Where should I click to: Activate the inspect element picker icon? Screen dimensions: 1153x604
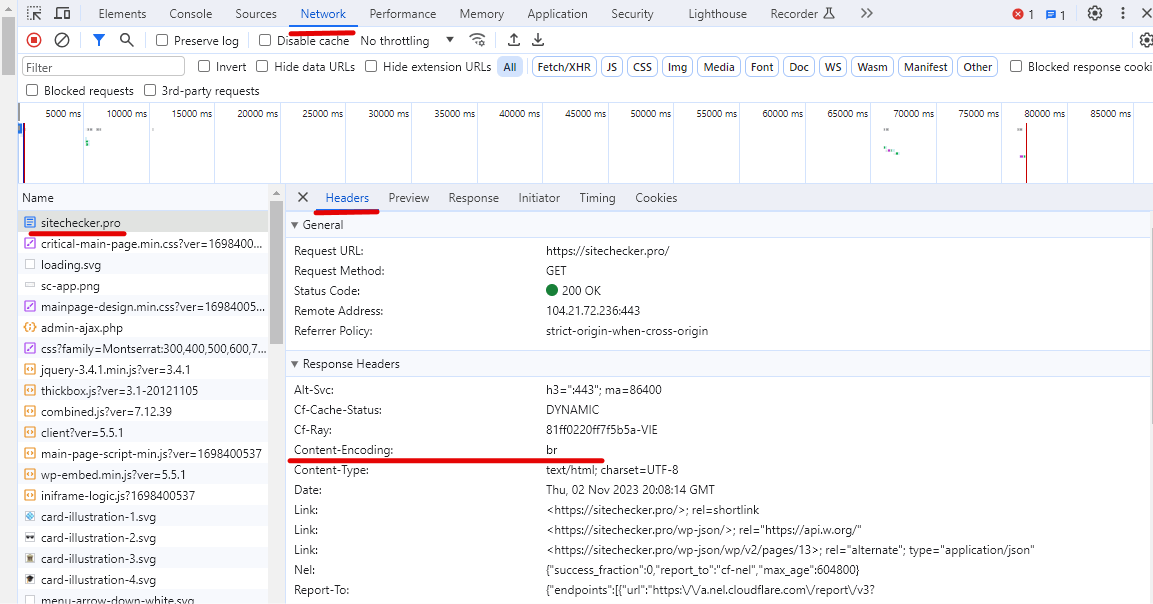point(35,13)
